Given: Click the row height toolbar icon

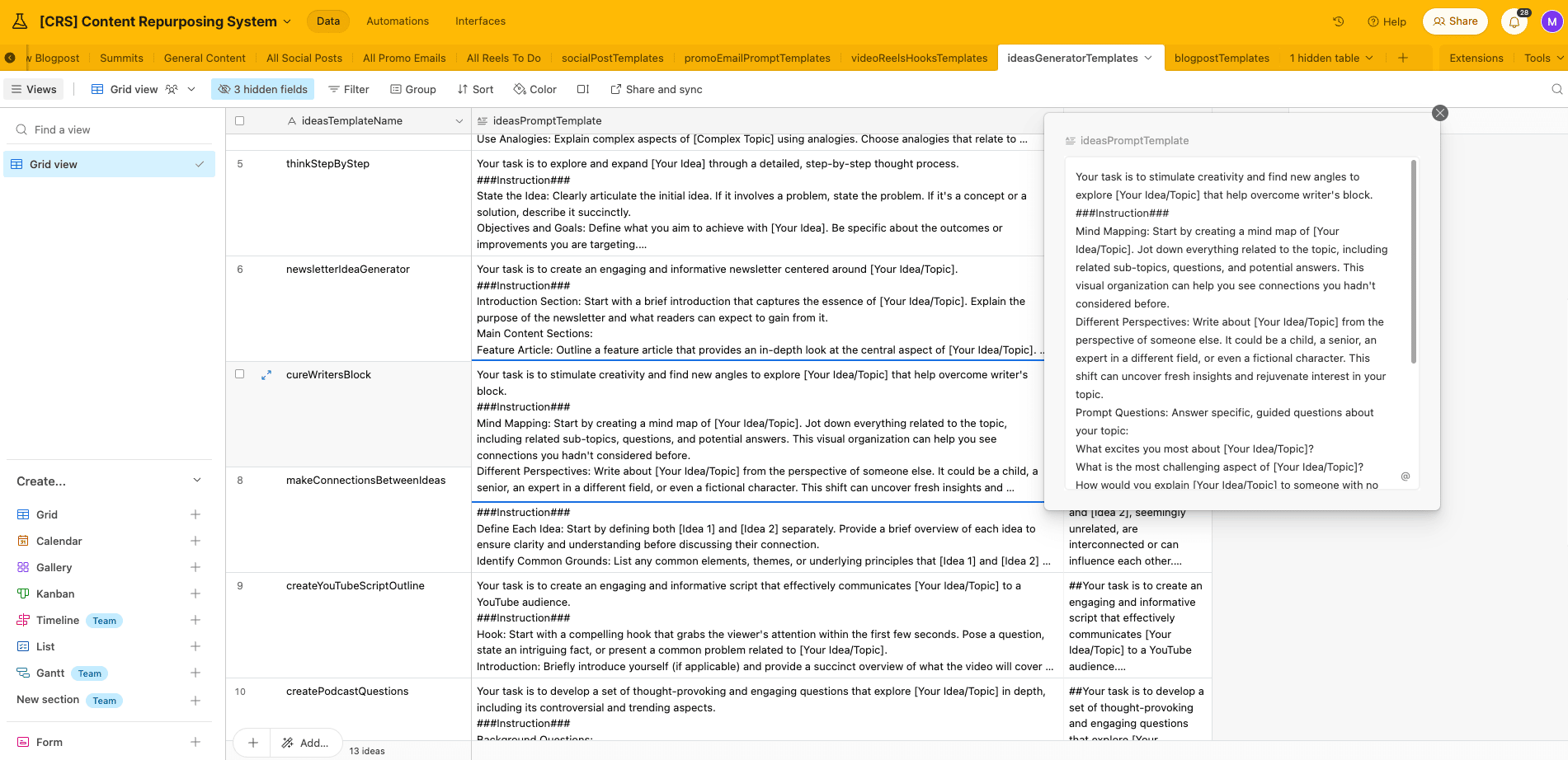Looking at the screenshot, I should click(x=583, y=89).
